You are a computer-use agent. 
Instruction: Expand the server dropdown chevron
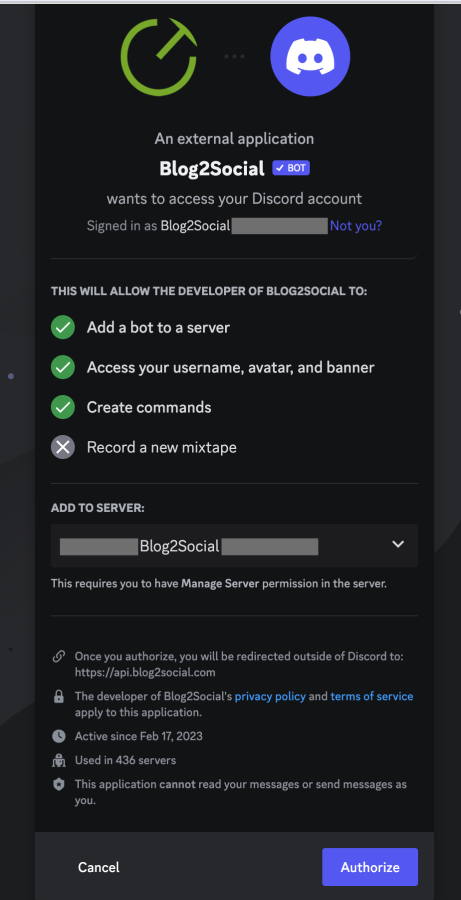point(398,544)
